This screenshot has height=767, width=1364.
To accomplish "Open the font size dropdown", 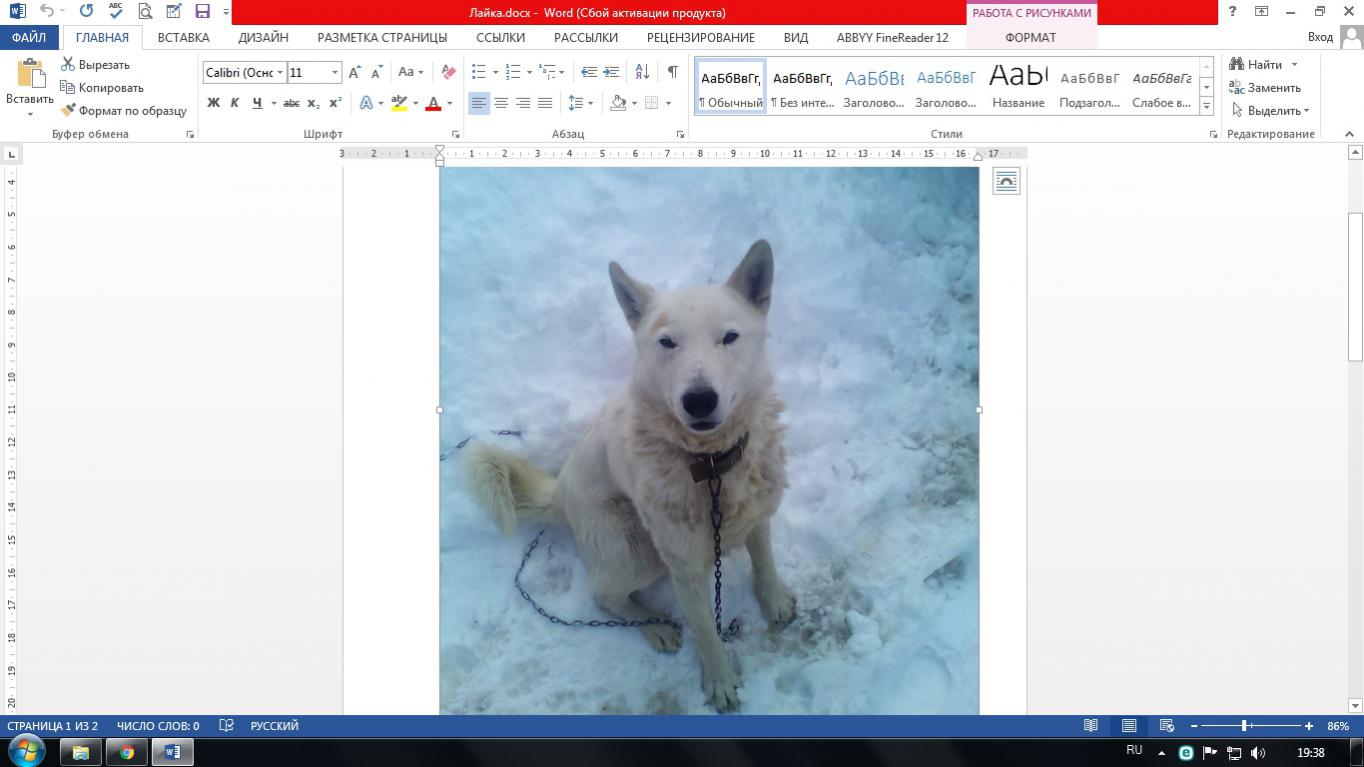I will (335, 73).
